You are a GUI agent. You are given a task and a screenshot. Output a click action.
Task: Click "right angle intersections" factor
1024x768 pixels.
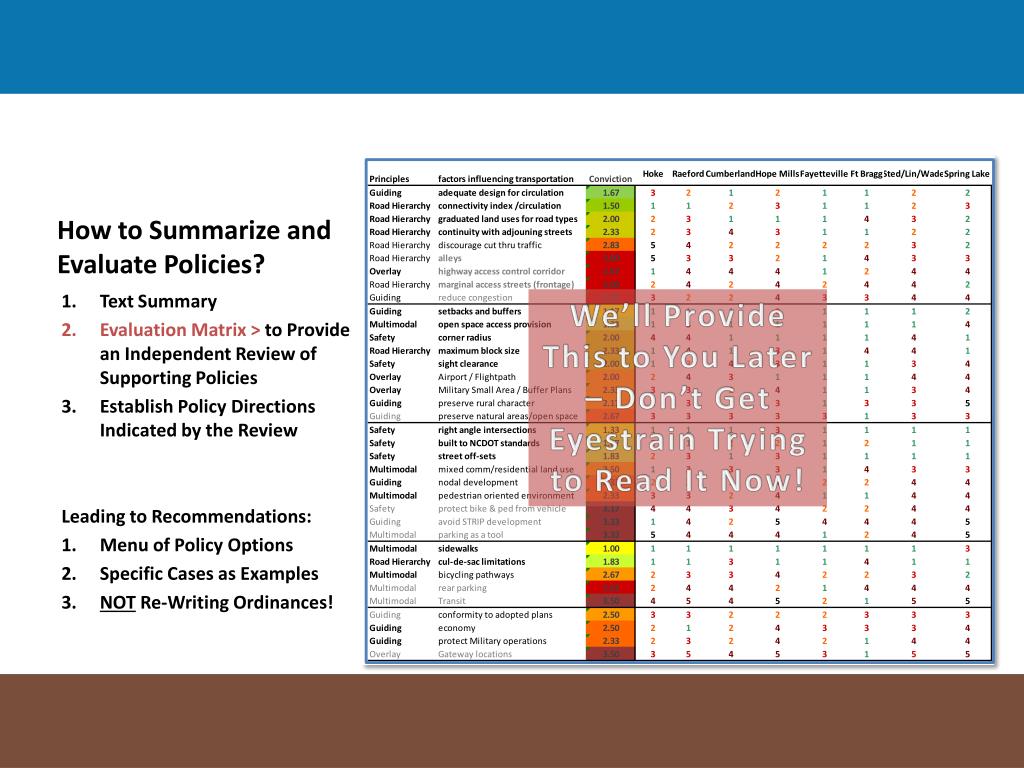click(487, 430)
